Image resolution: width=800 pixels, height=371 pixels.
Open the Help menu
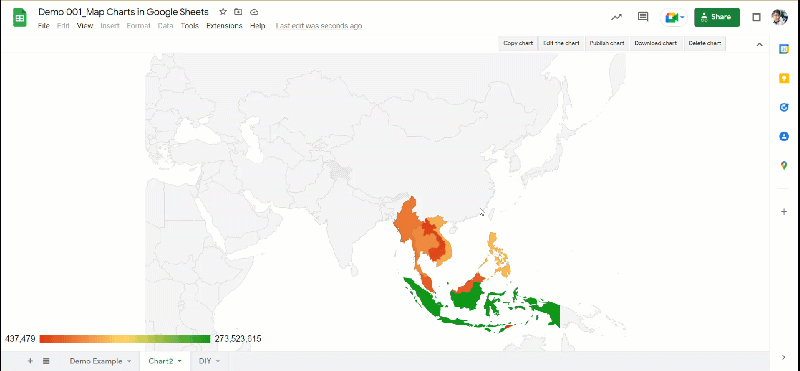pyautogui.click(x=258, y=26)
